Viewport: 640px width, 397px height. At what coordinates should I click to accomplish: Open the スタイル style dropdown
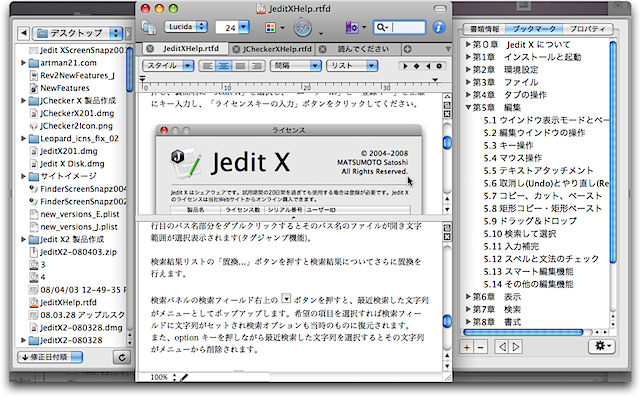coord(168,66)
